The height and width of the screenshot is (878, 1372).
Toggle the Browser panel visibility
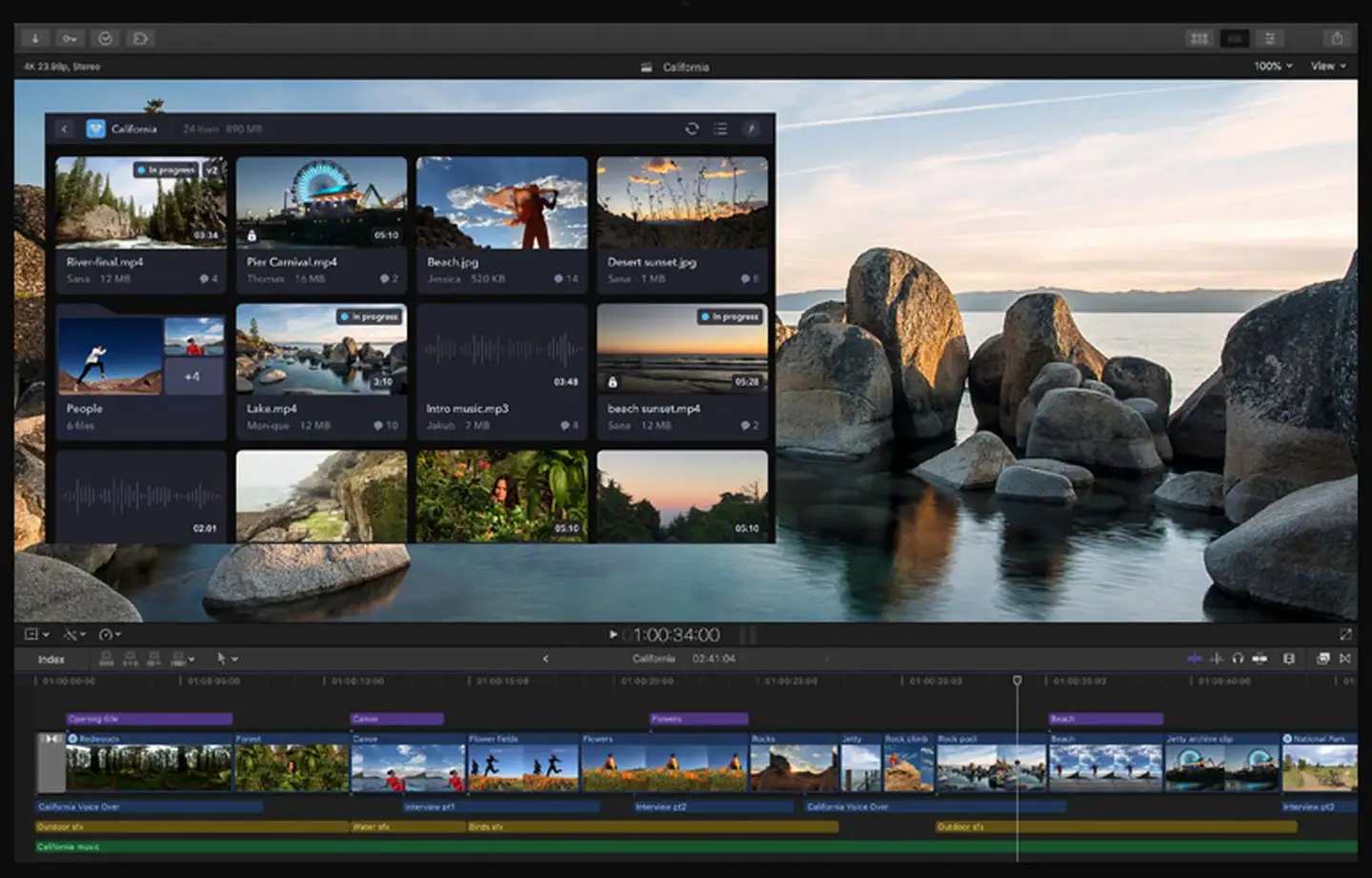pos(1200,38)
